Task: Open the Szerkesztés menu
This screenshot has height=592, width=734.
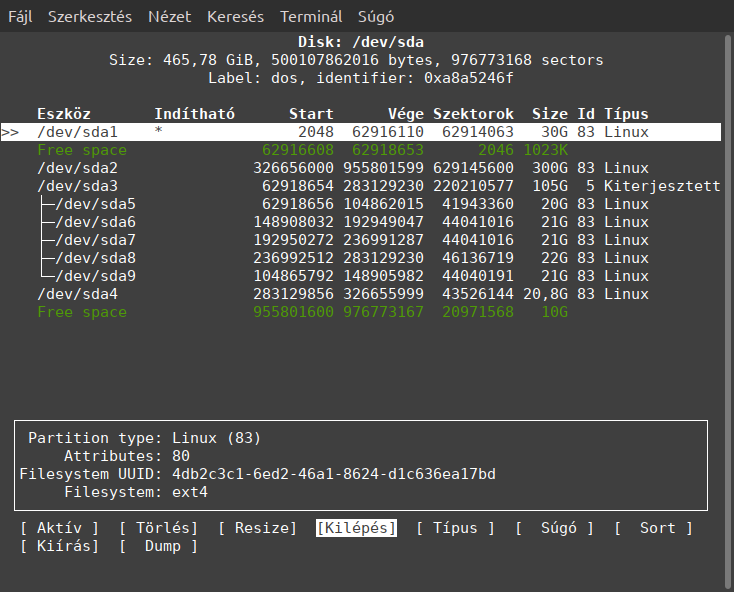Action: (x=90, y=17)
